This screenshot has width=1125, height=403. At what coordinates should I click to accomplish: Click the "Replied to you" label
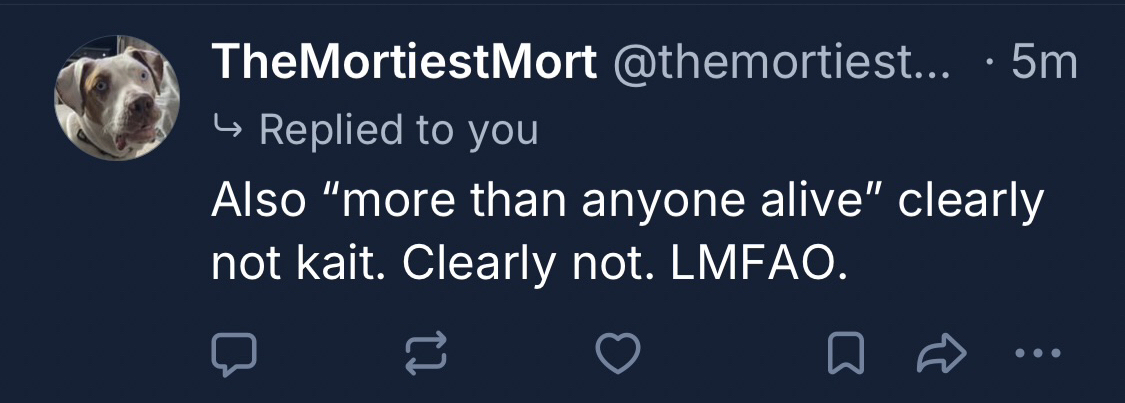[x=398, y=129]
